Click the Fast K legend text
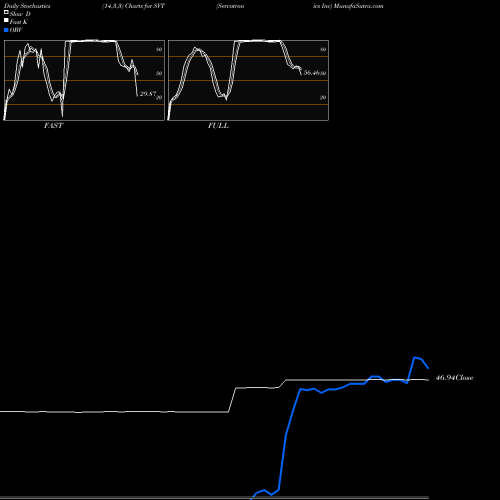 coord(19,22)
